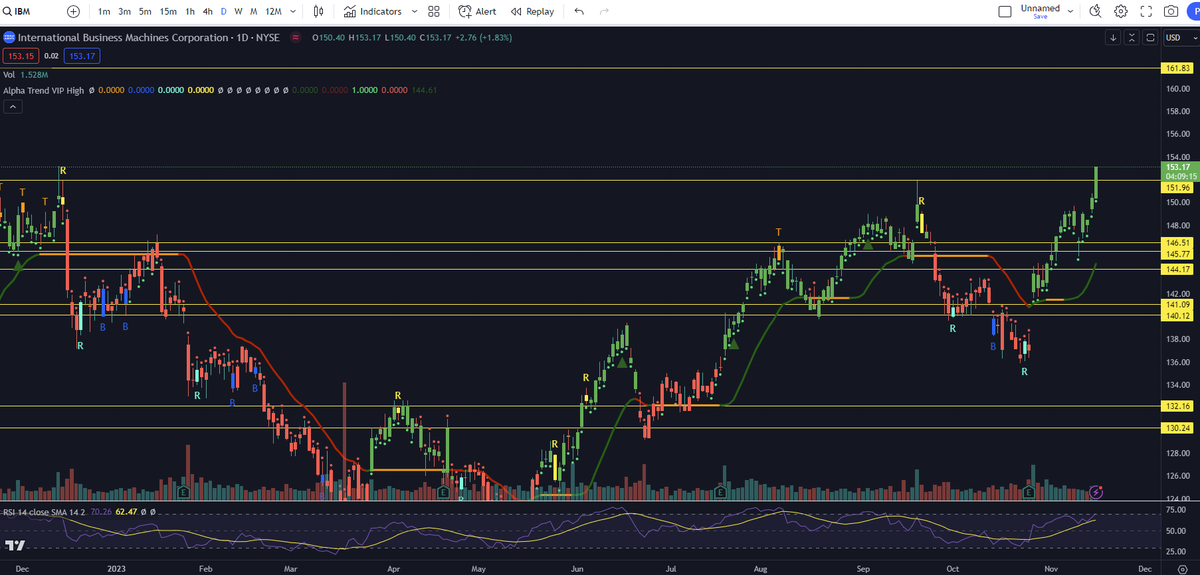
Task: Undo the last chart action
Action: (x=580, y=12)
